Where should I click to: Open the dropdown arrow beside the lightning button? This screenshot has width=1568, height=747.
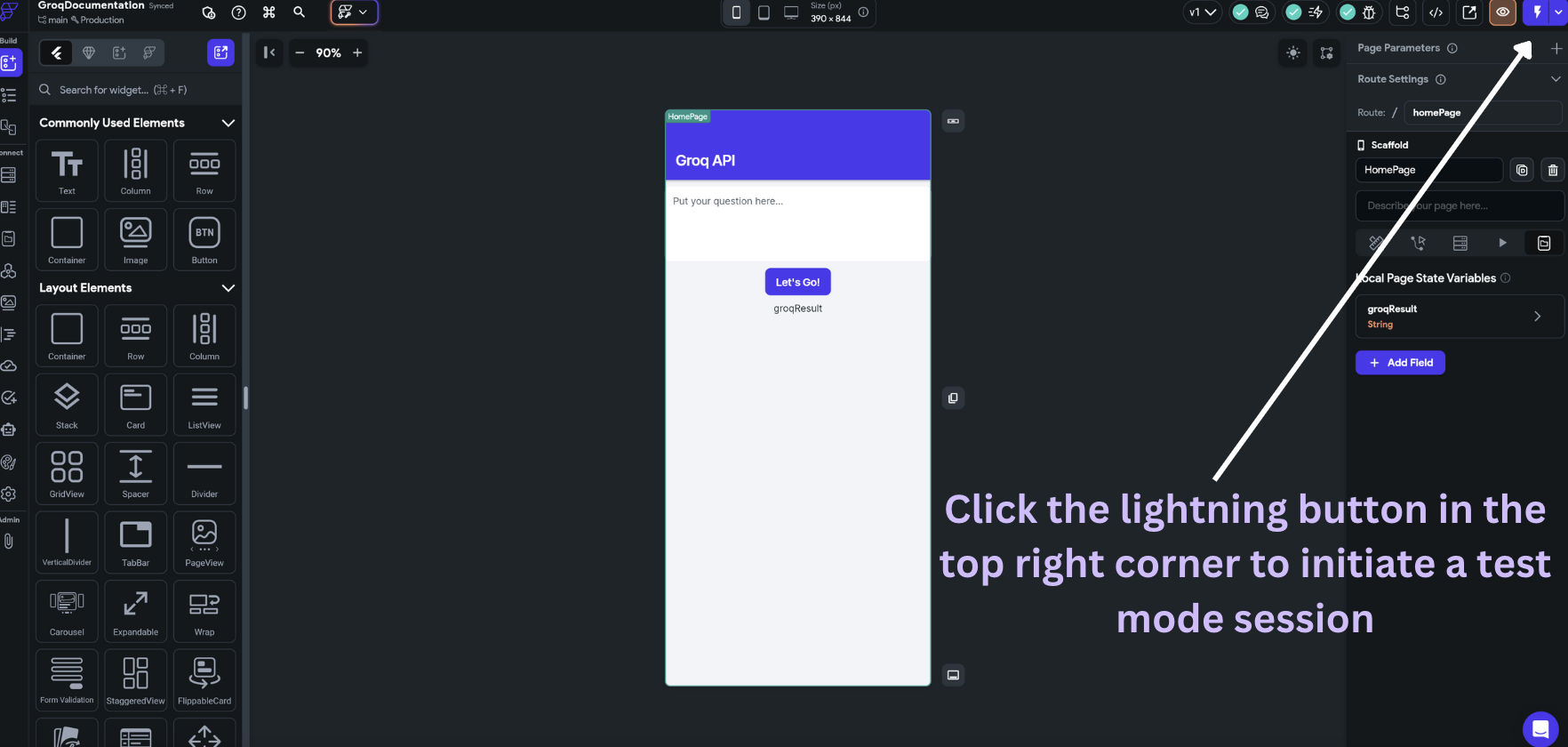point(1558,12)
